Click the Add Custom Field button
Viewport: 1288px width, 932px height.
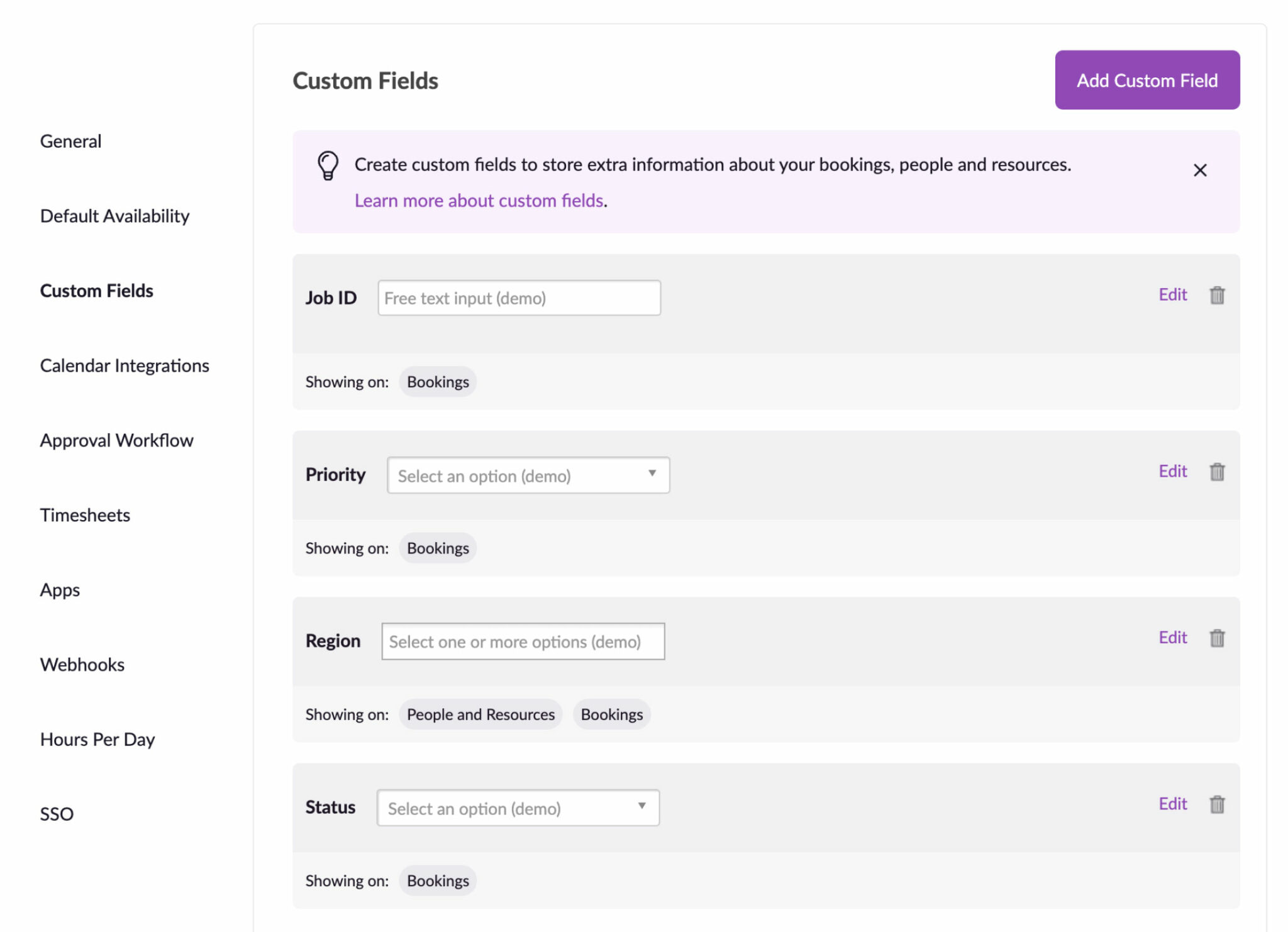coord(1147,80)
